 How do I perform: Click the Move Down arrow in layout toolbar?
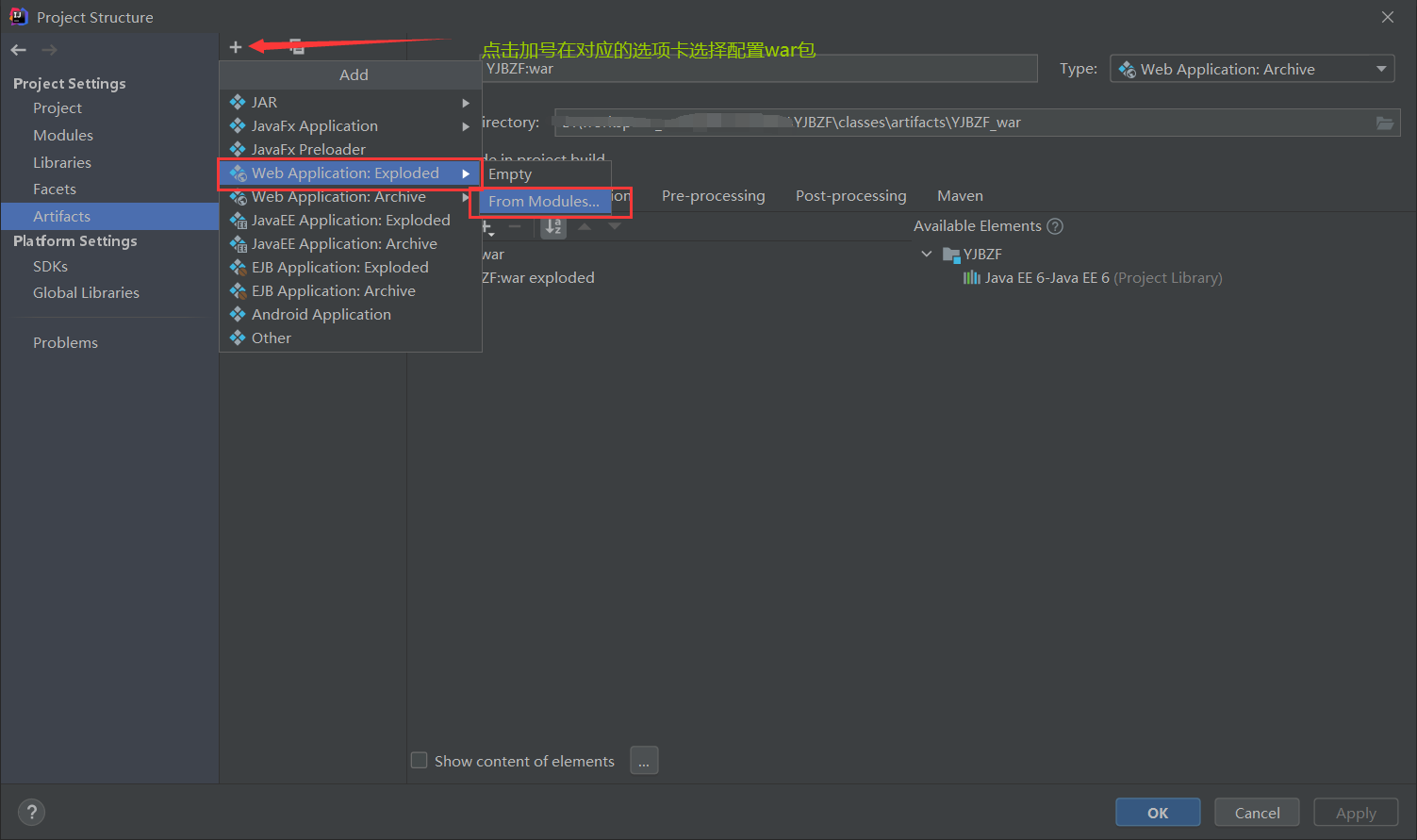click(x=615, y=226)
